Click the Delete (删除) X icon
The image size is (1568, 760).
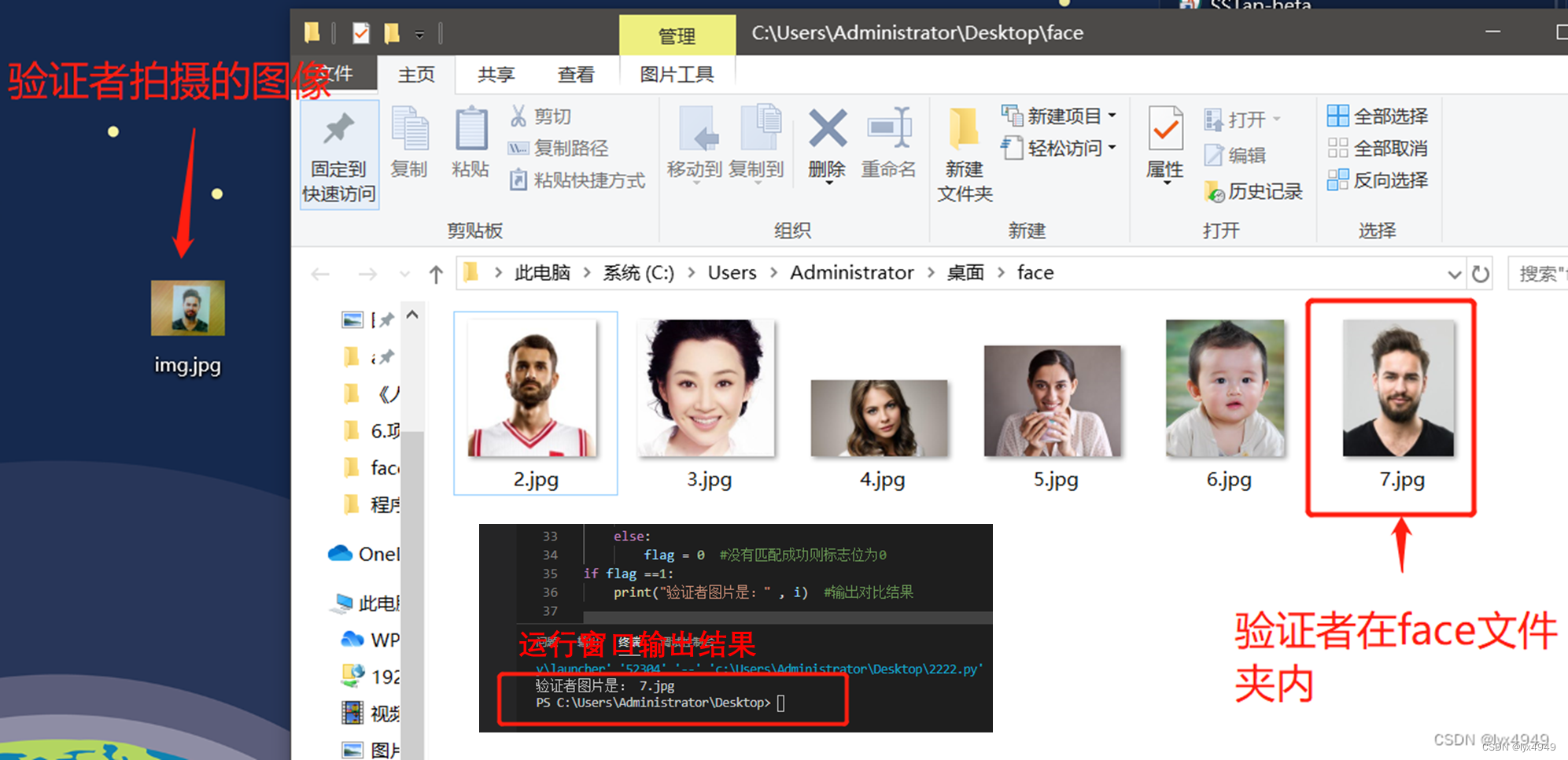click(x=827, y=128)
